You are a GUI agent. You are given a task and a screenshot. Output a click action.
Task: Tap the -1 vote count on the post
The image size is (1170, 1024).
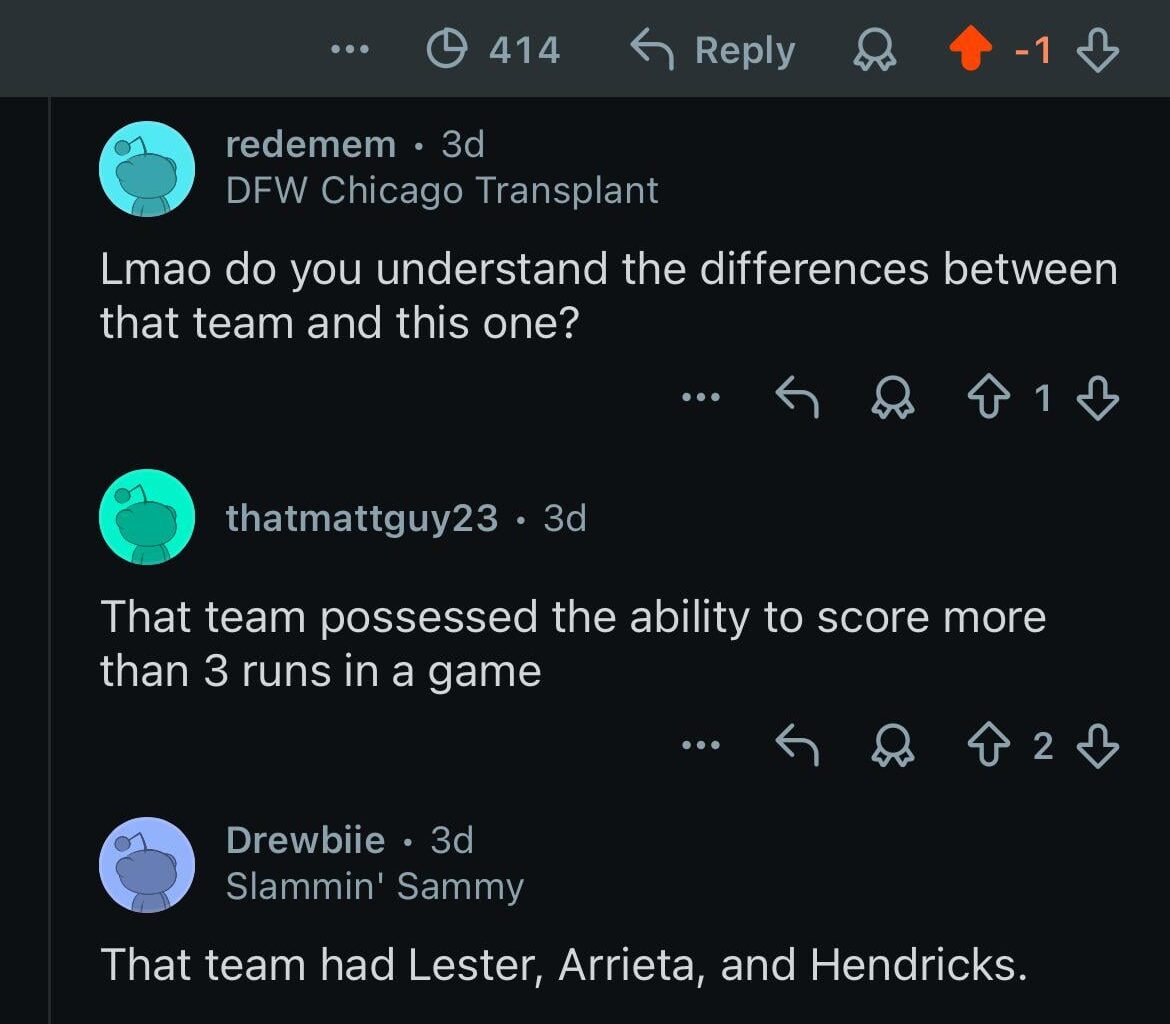click(1034, 49)
